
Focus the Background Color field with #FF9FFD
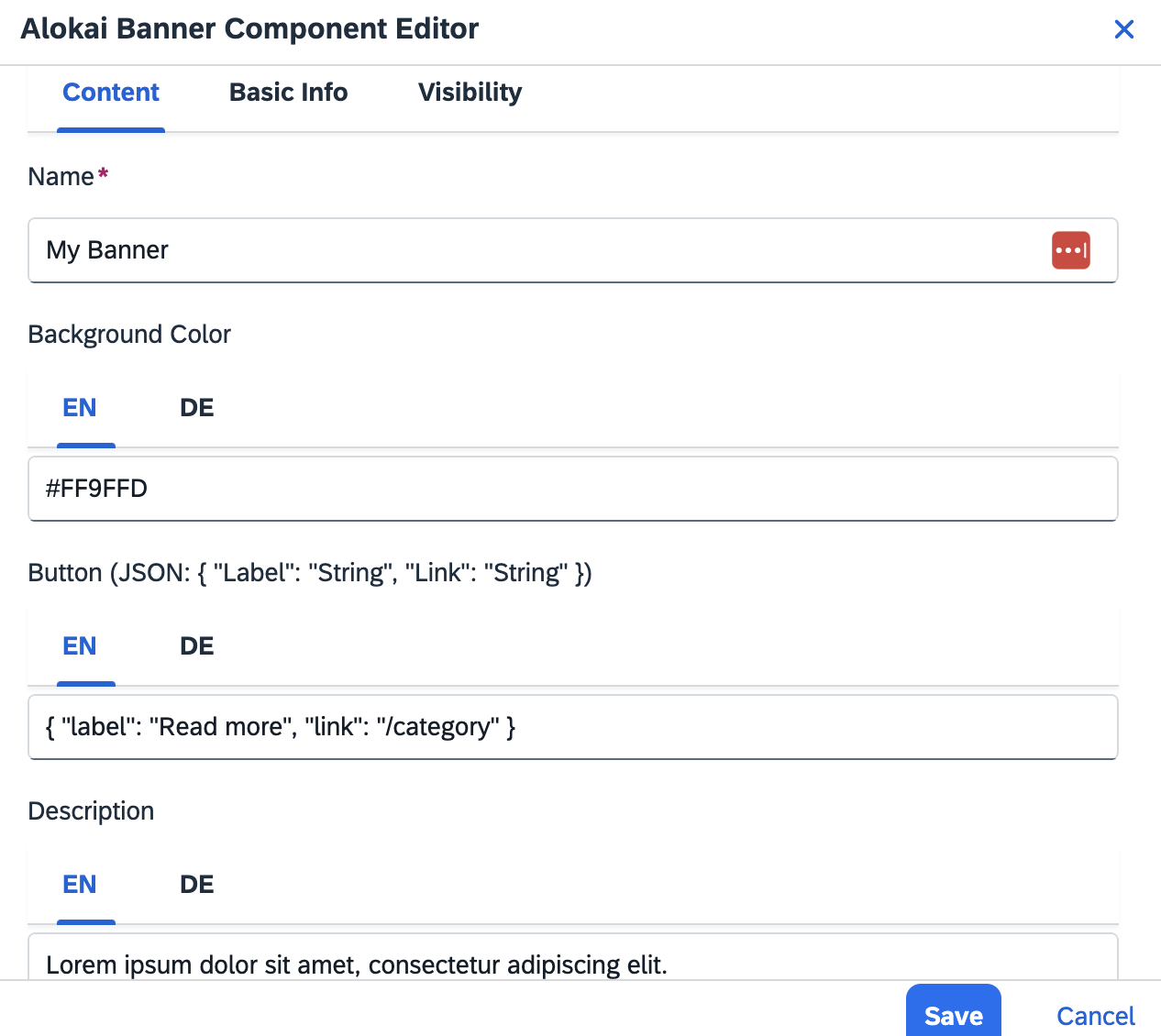click(573, 489)
